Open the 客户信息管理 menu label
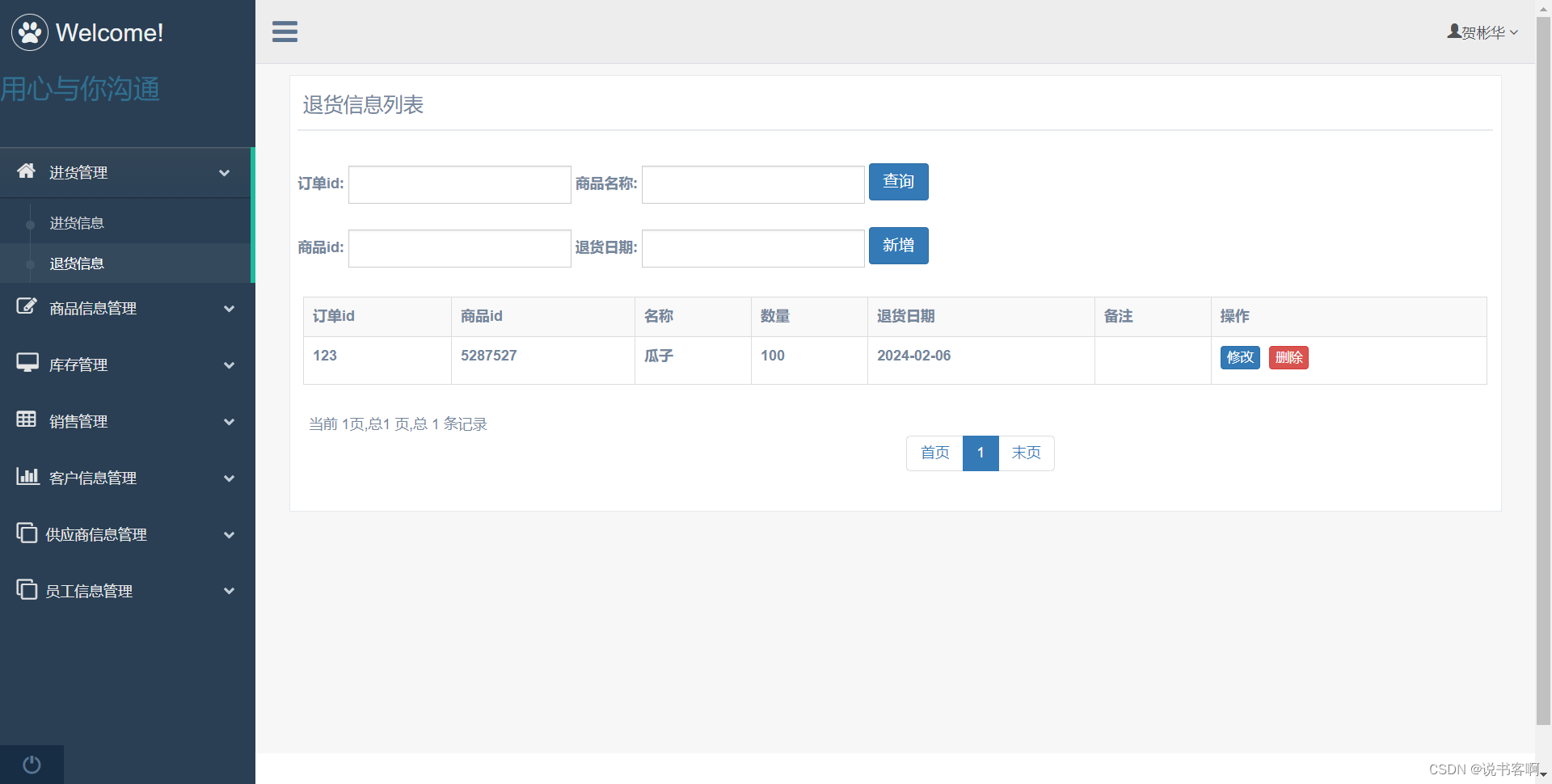The width and height of the screenshot is (1552, 784). [93, 478]
